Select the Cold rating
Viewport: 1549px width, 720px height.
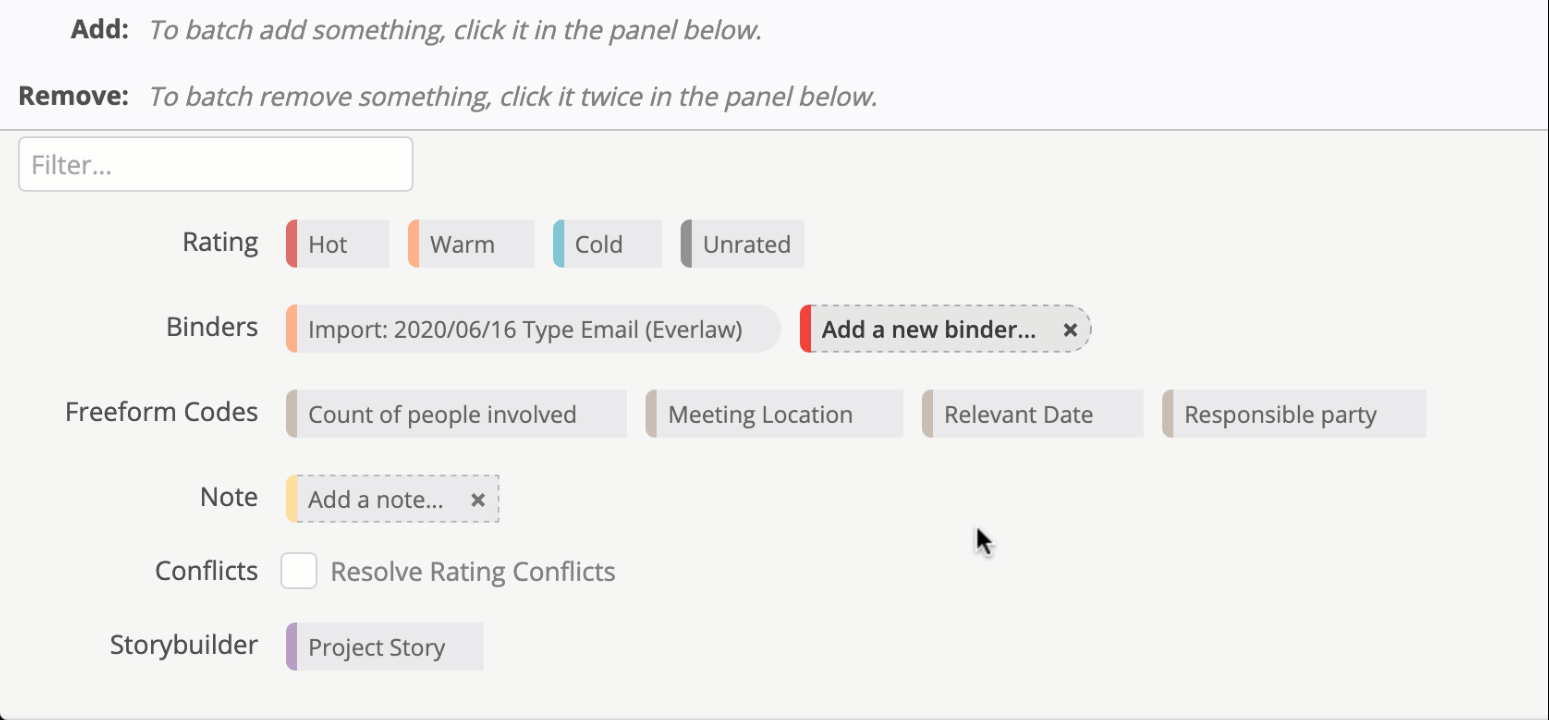607,245
